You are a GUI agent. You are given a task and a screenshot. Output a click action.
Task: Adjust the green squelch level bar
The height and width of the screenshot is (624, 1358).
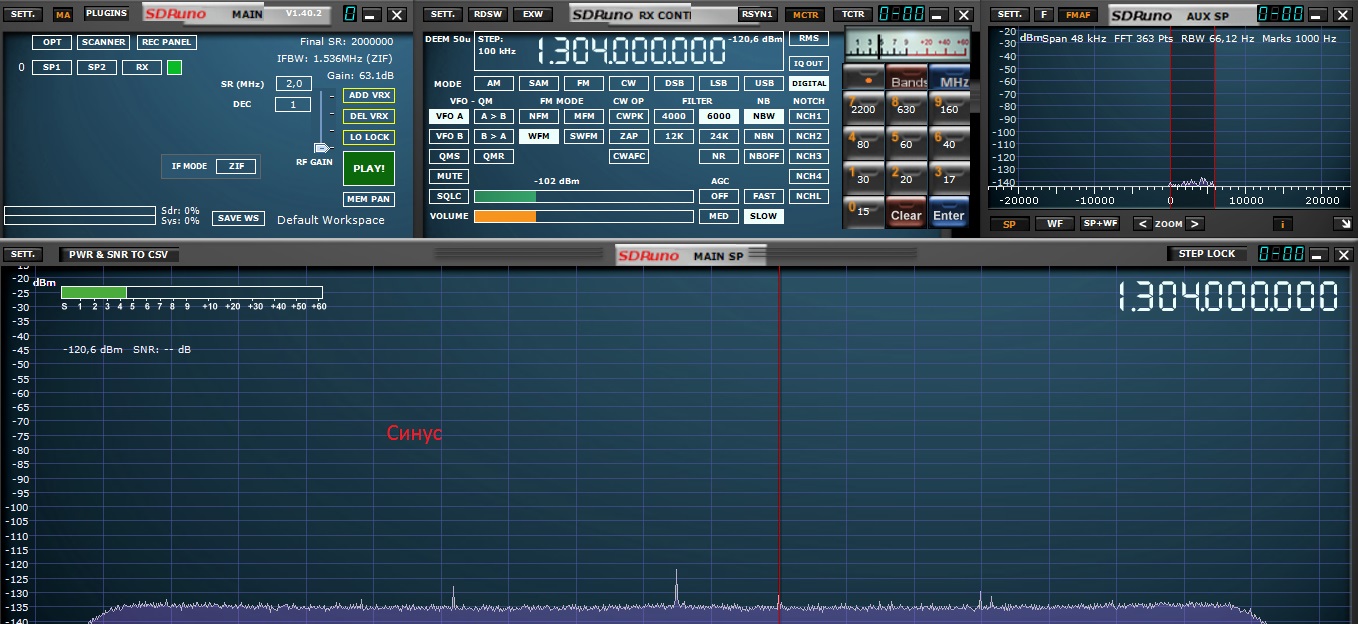(583, 196)
